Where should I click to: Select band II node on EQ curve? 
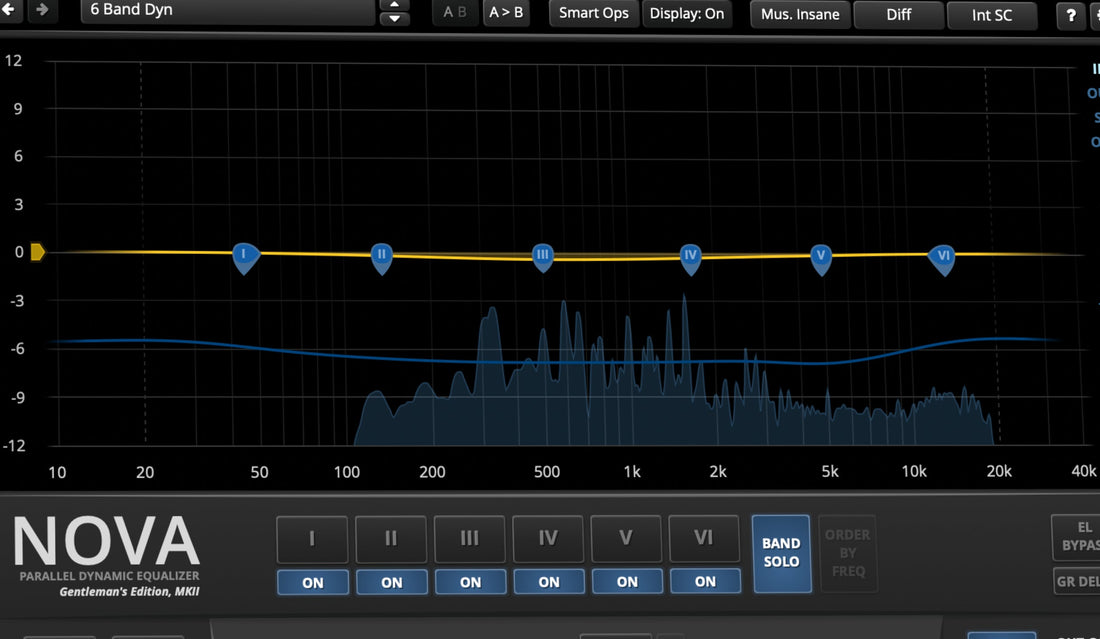coord(382,258)
